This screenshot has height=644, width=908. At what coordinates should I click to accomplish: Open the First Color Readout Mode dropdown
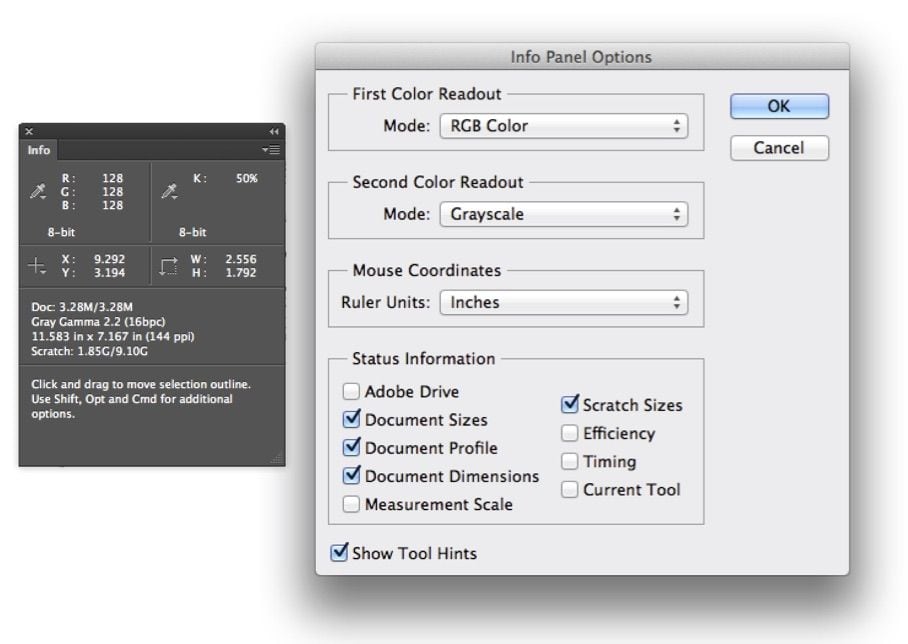click(x=564, y=126)
